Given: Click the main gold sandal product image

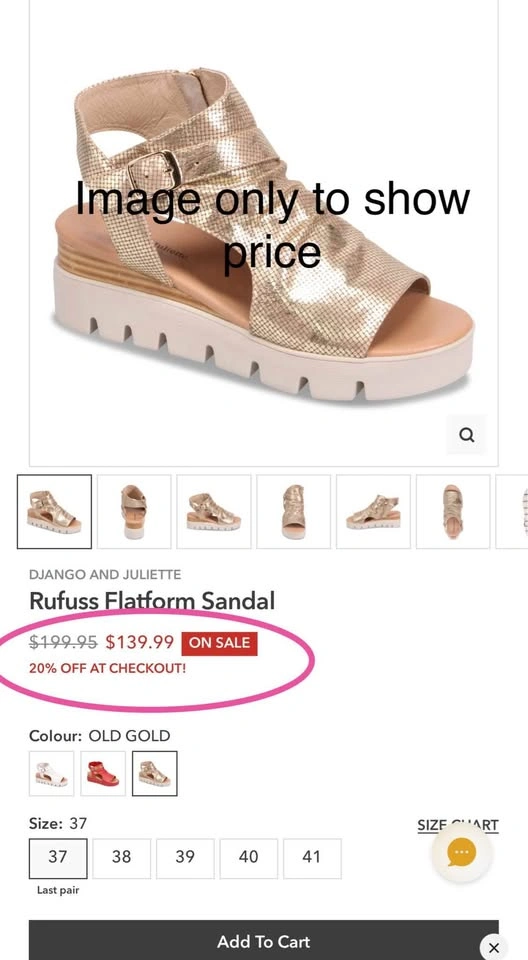Looking at the screenshot, I should pos(263,233).
